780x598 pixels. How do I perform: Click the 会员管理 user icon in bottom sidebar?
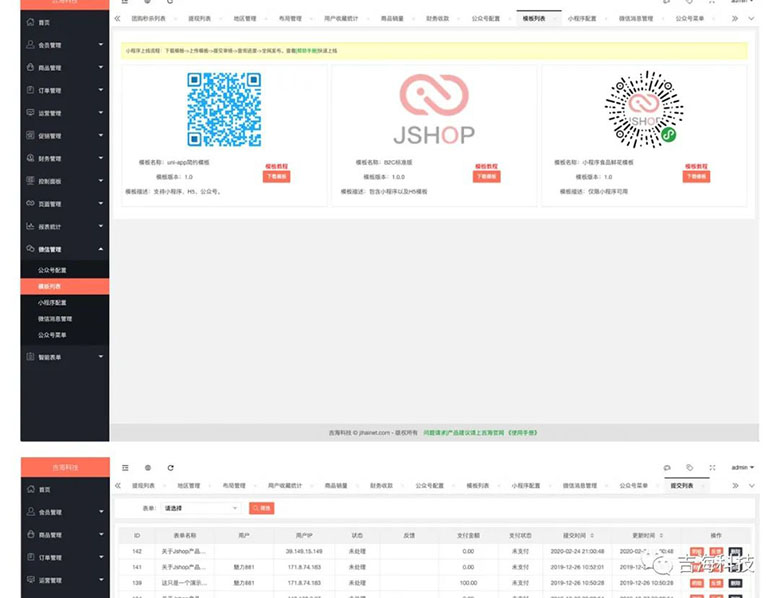coord(31,511)
